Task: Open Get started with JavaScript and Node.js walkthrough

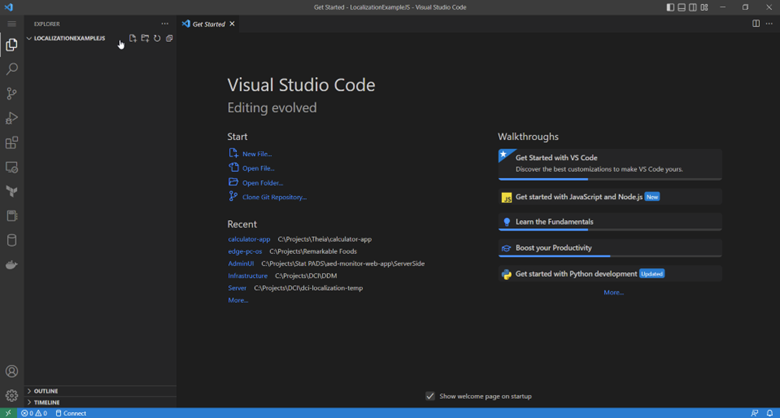Action: [x=610, y=197]
